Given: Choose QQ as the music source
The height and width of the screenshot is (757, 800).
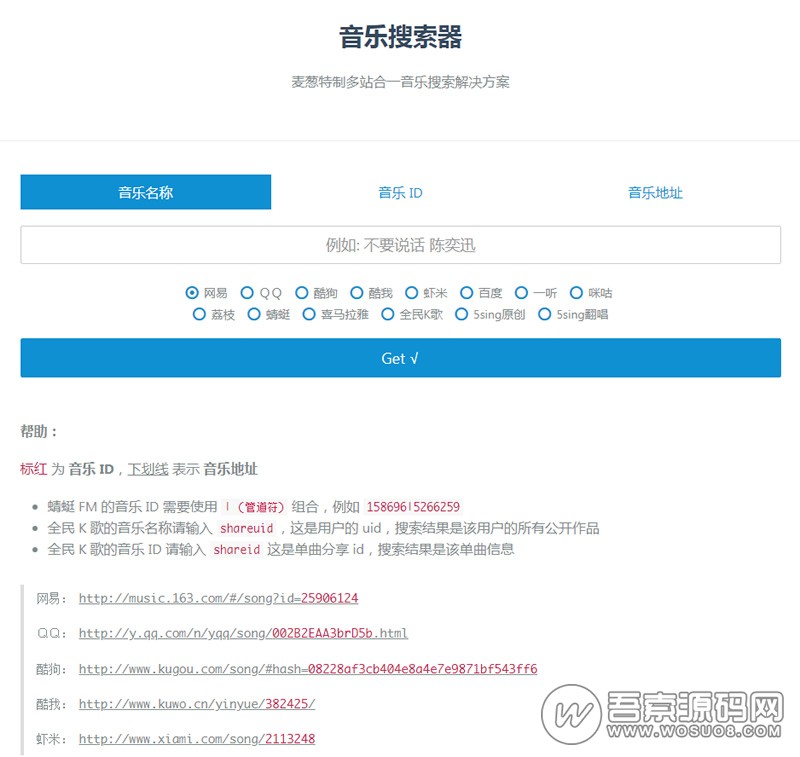Looking at the screenshot, I should (248, 293).
